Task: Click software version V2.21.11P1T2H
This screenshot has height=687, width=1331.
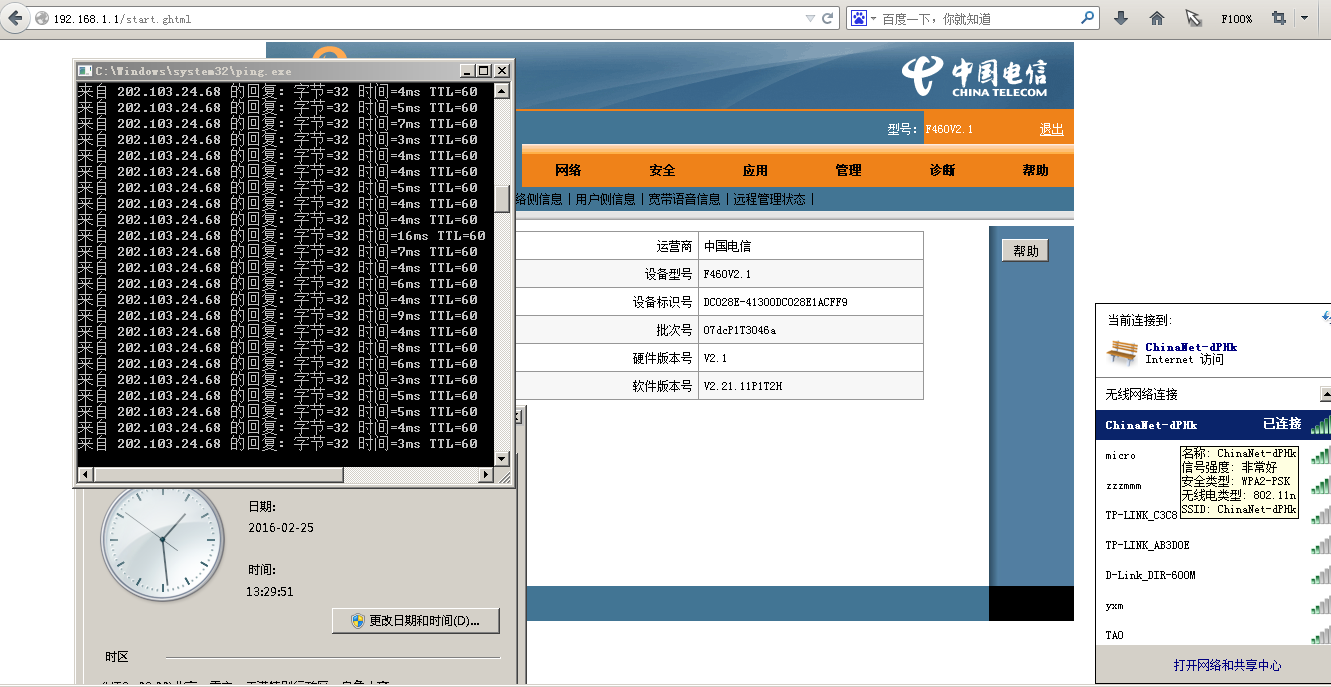Action: click(742, 386)
